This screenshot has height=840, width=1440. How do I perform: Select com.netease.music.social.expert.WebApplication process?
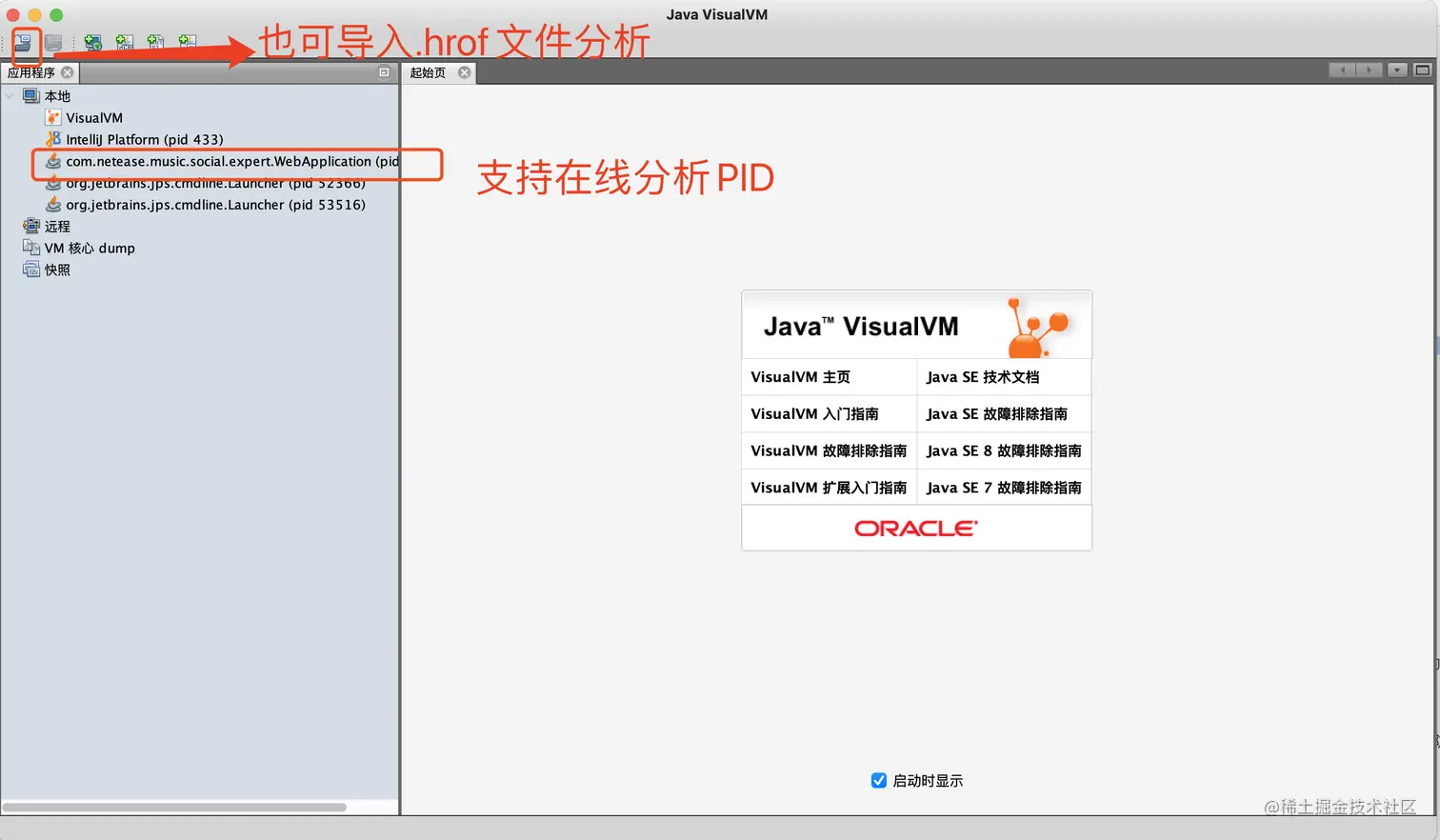tap(232, 162)
